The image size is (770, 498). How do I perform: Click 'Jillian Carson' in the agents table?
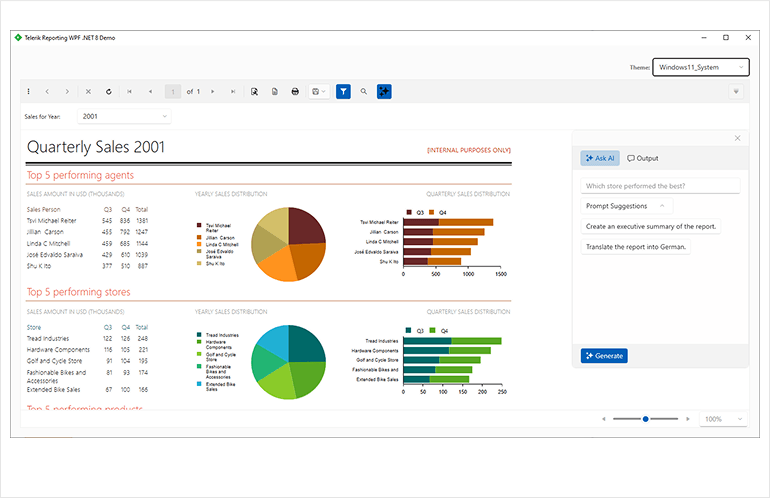point(45,232)
